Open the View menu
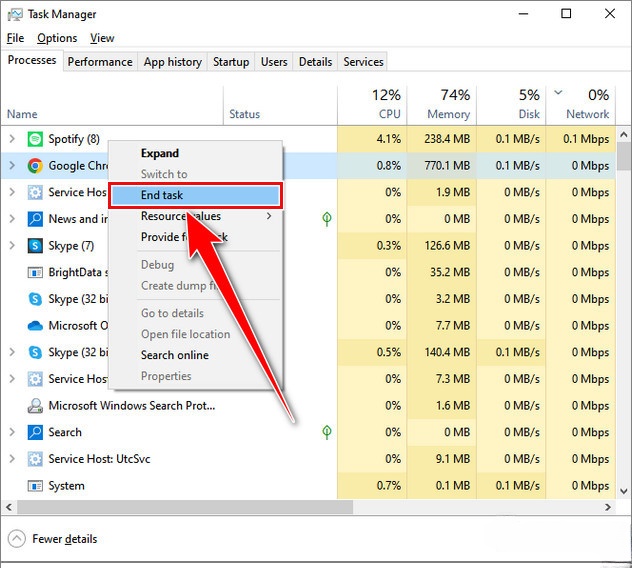The image size is (632, 568). point(102,38)
